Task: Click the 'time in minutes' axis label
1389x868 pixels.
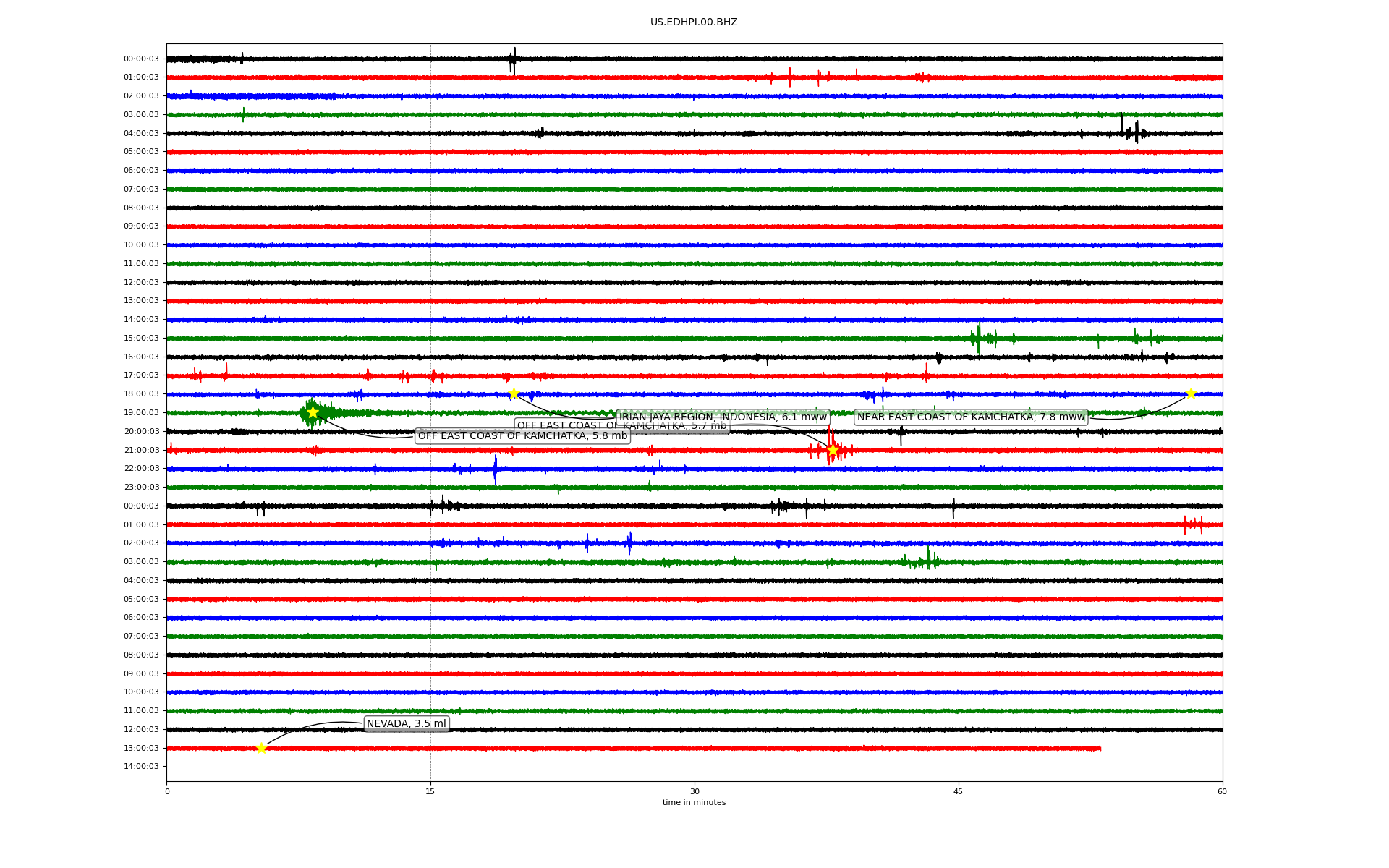Action: (x=694, y=802)
